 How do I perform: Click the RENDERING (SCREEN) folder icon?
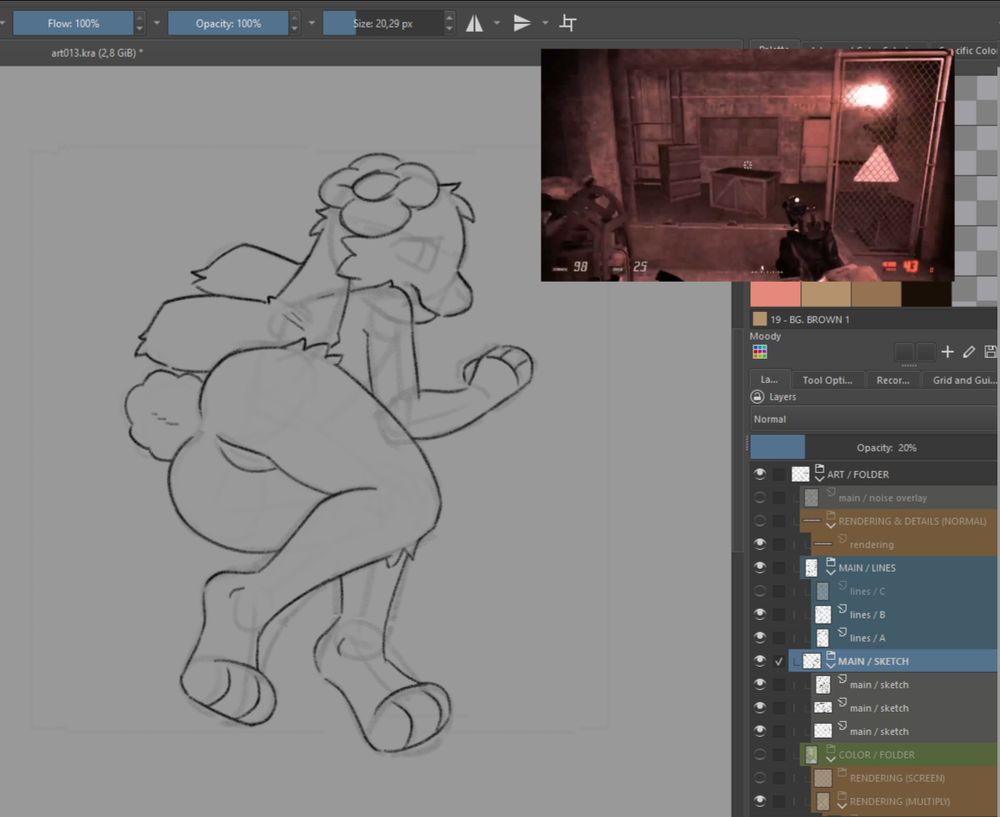click(842, 774)
